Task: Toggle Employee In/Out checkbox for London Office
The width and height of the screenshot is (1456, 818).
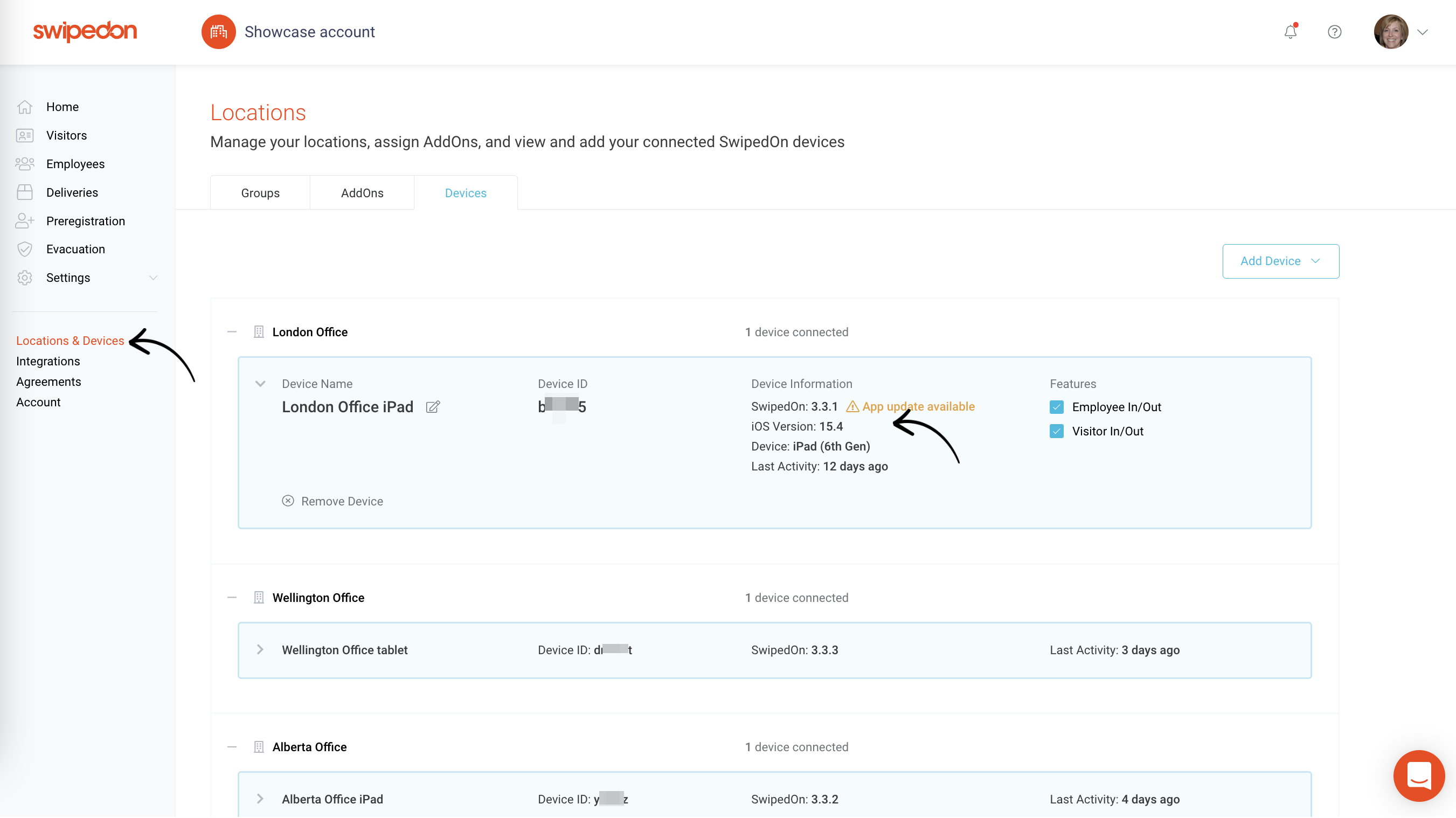Action: (x=1057, y=407)
